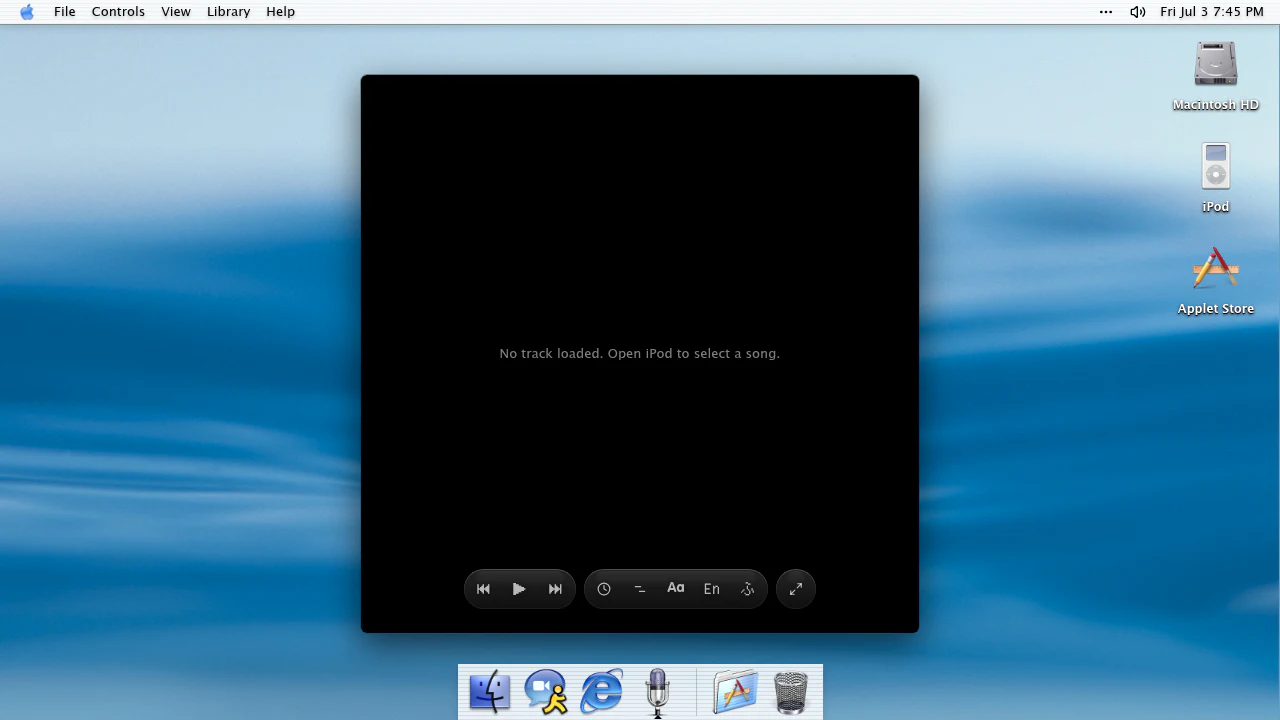Open the Aa font style option
This screenshot has width=1280, height=720.
click(x=676, y=589)
